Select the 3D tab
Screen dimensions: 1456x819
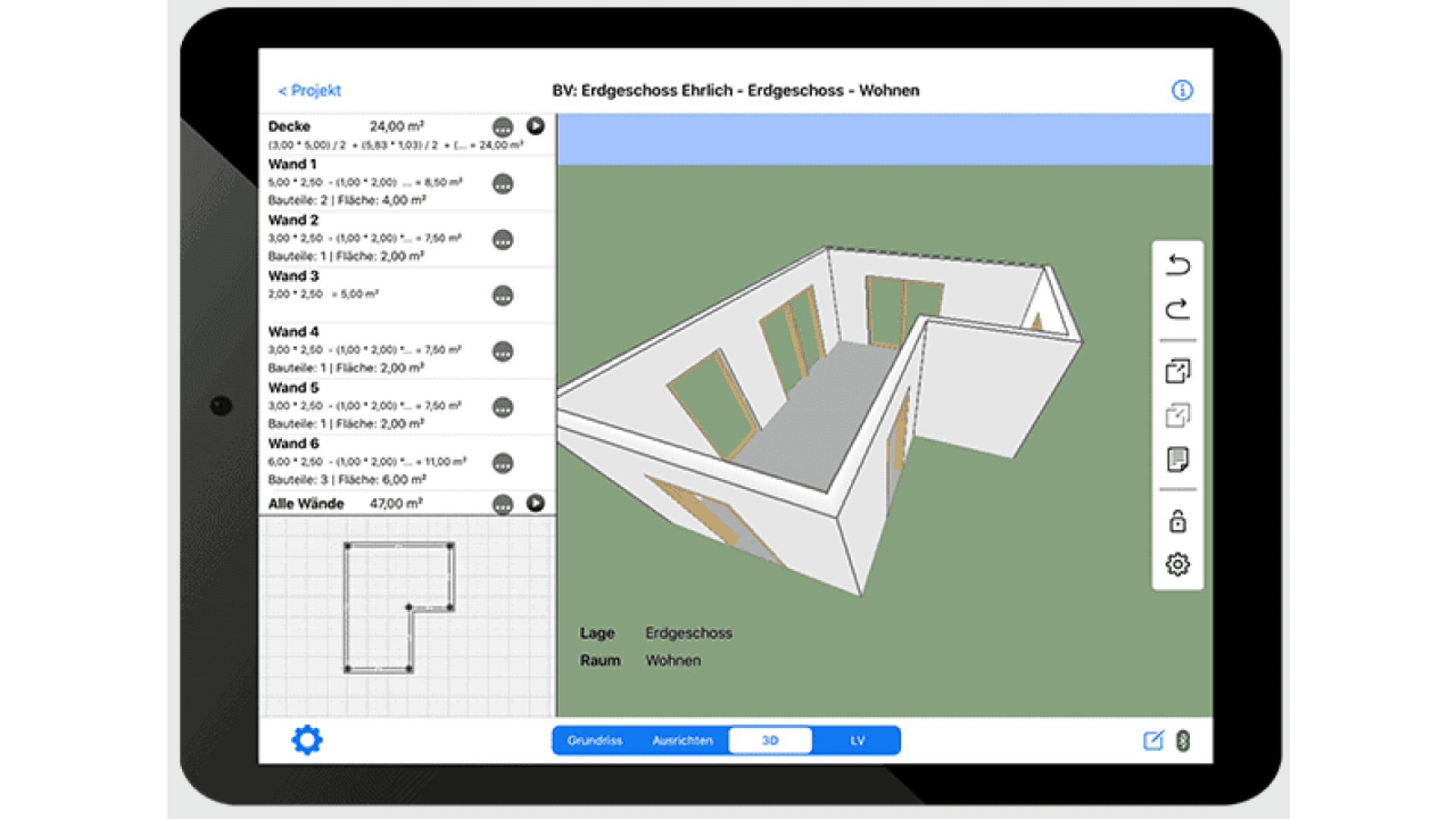pos(770,740)
